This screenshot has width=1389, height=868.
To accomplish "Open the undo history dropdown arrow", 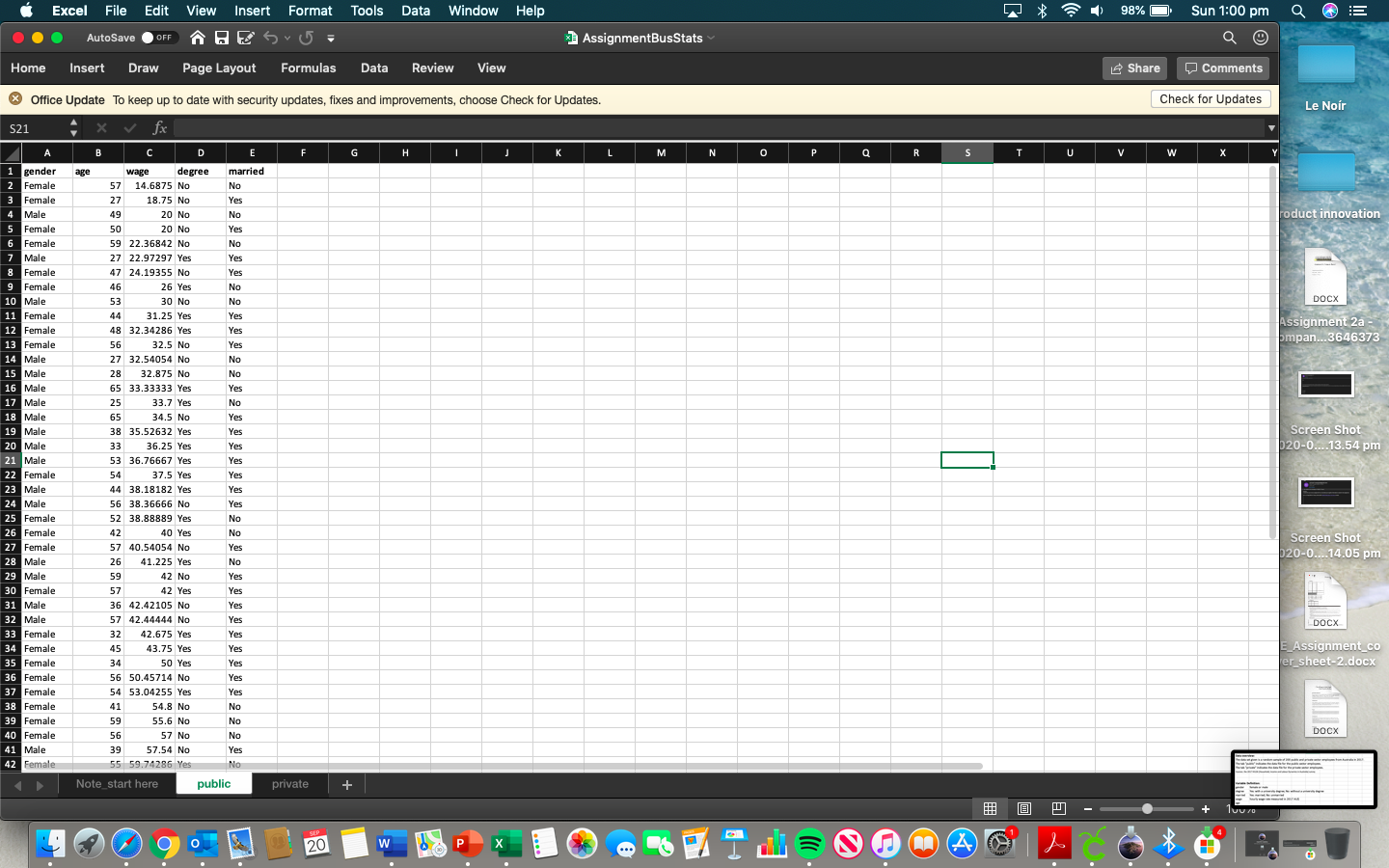I will [x=287, y=38].
